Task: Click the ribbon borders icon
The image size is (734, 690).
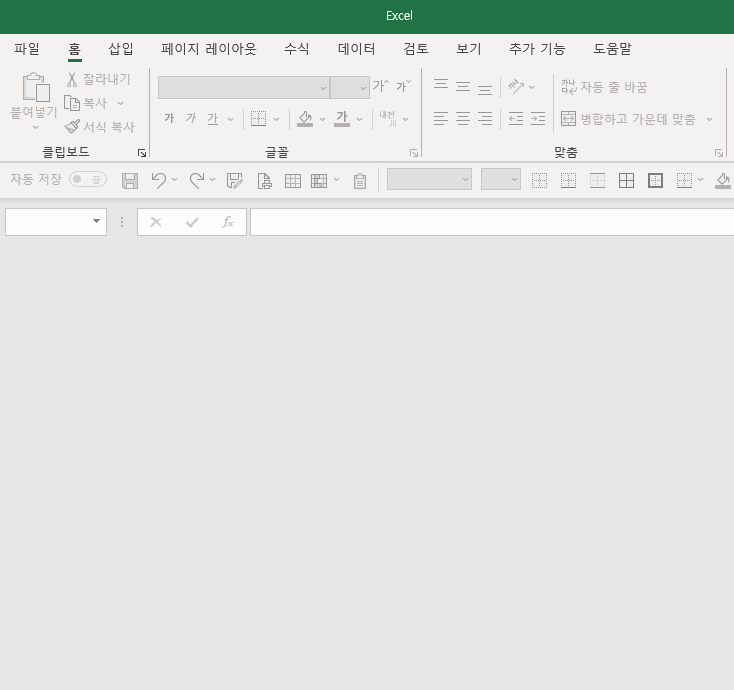Action: 258,119
